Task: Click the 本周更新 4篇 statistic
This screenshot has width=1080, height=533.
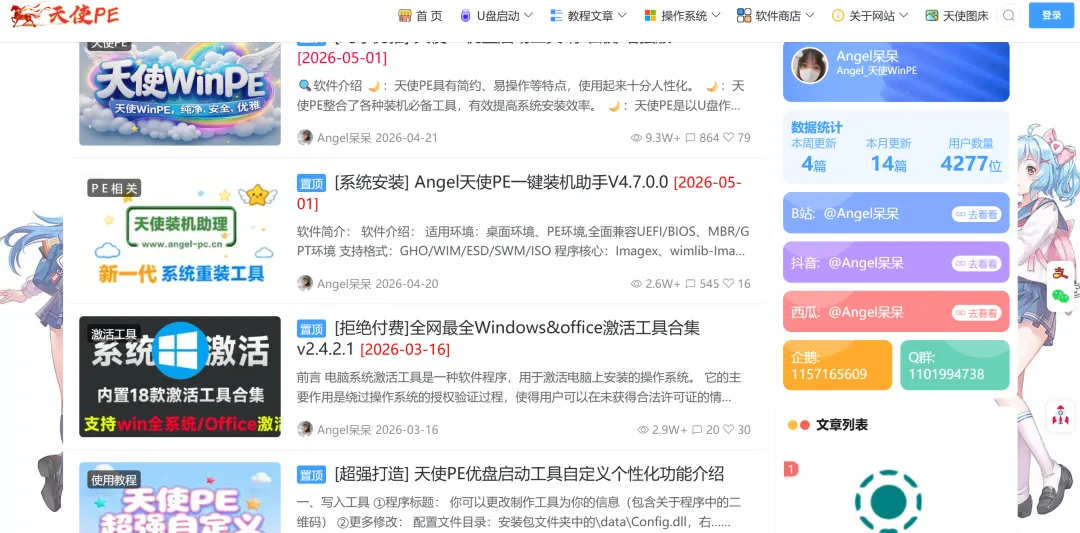Action: pos(813,155)
